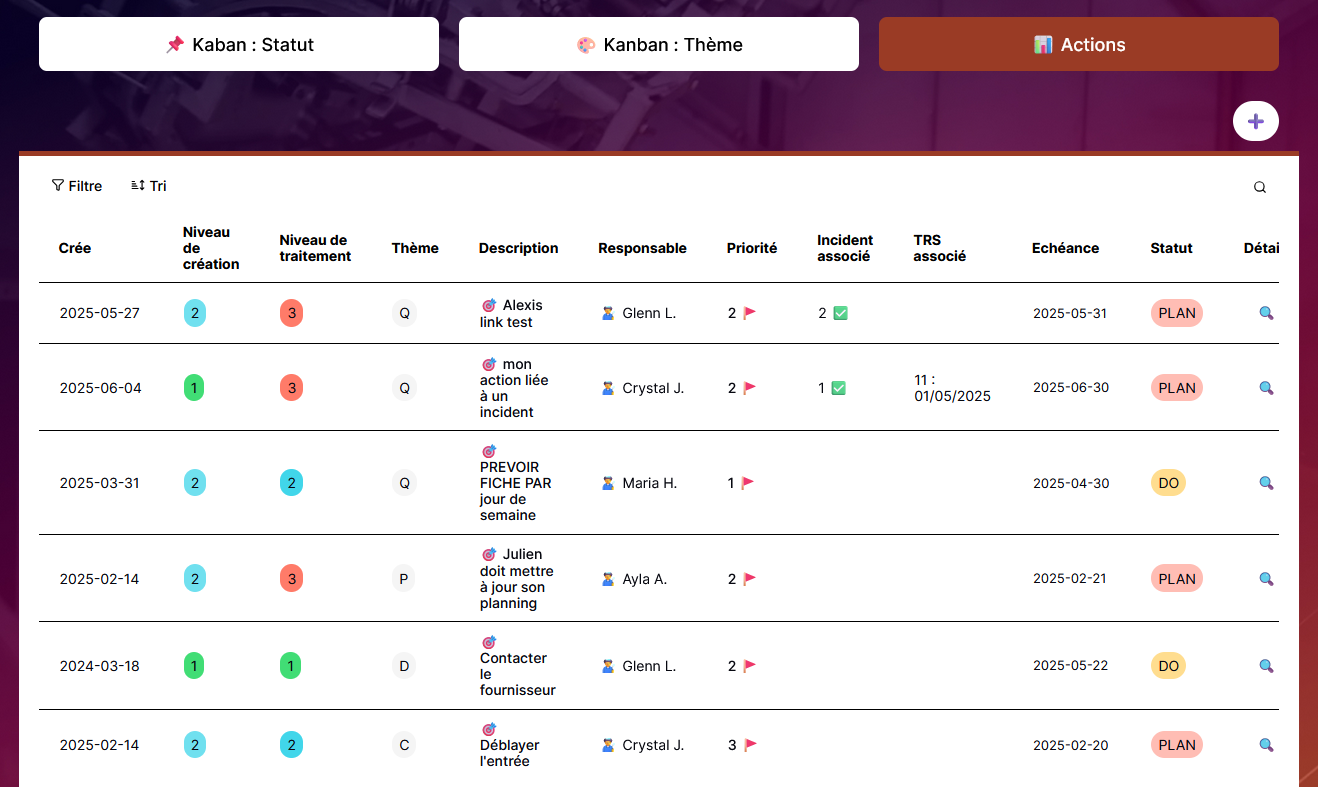Click treatment level 1 badge in 2024-03-18 row
Viewport: 1318px width, 787px height.
(x=291, y=666)
